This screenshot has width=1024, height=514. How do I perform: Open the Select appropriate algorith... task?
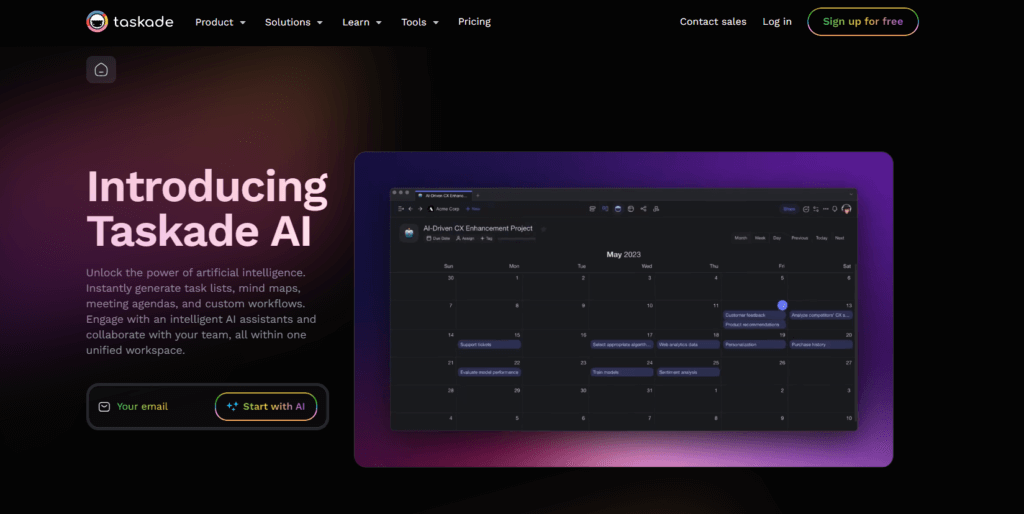click(x=622, y=344)
